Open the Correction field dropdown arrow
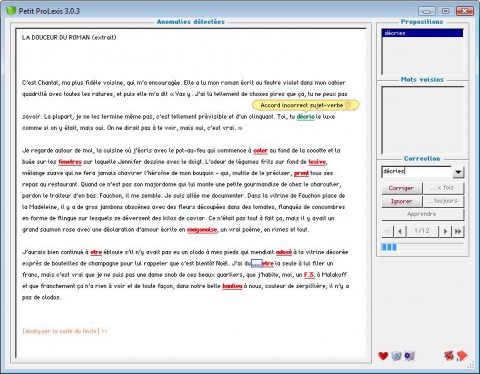 click(458, 172)
